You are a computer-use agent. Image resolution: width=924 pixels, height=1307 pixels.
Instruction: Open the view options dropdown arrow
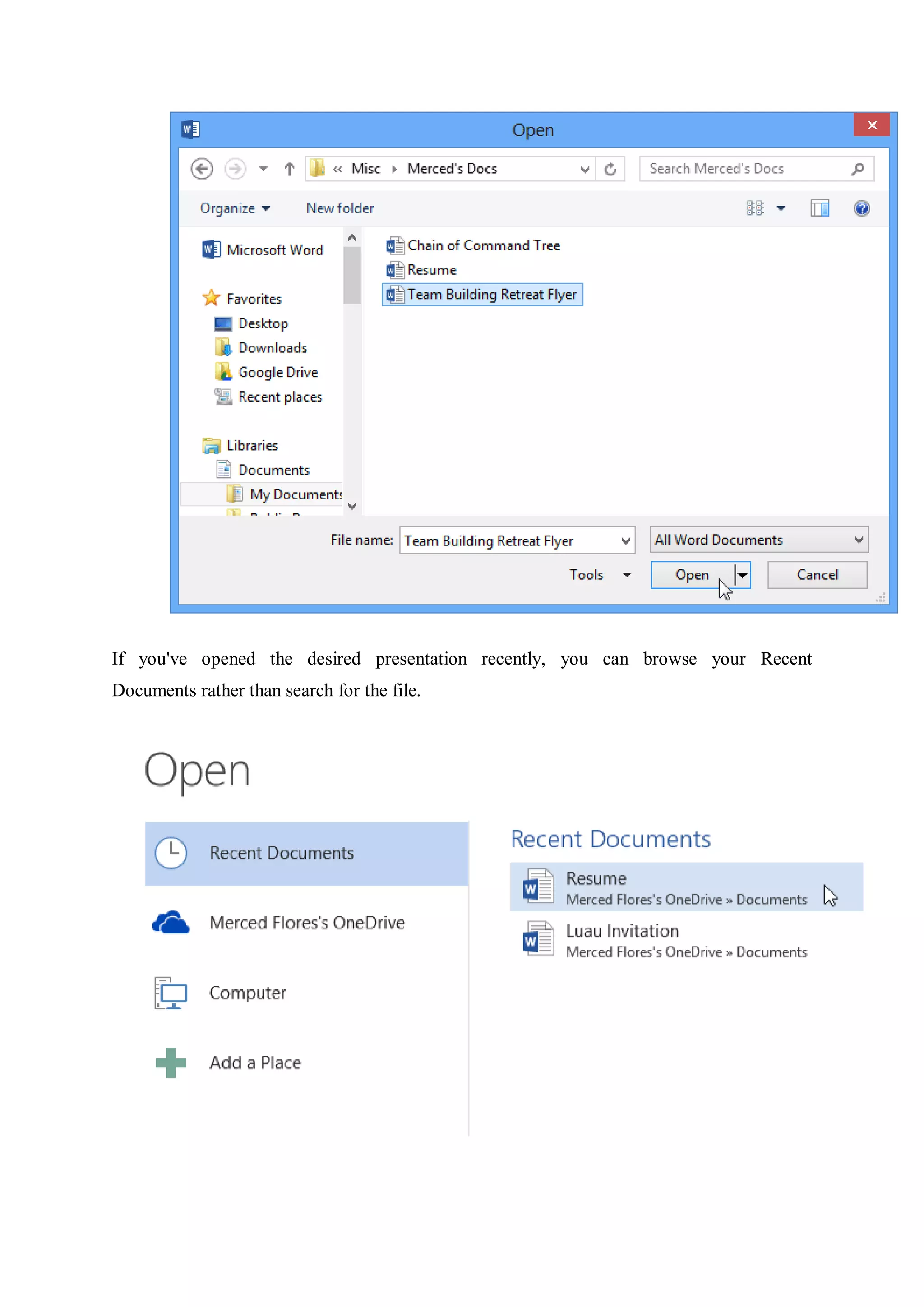(x=781, y=208)
